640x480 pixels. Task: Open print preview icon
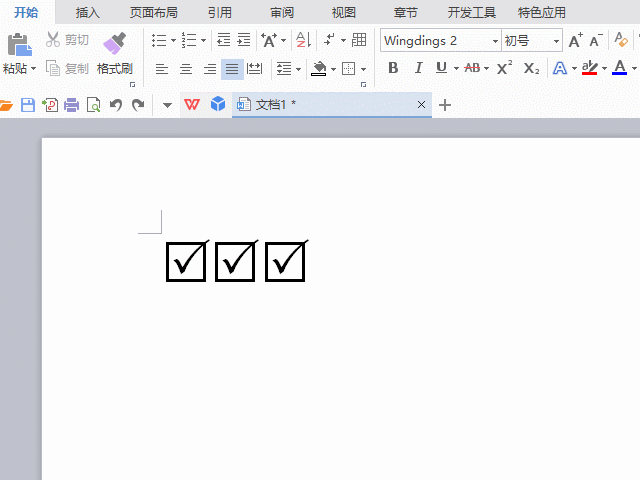click(x=94, y=105)
